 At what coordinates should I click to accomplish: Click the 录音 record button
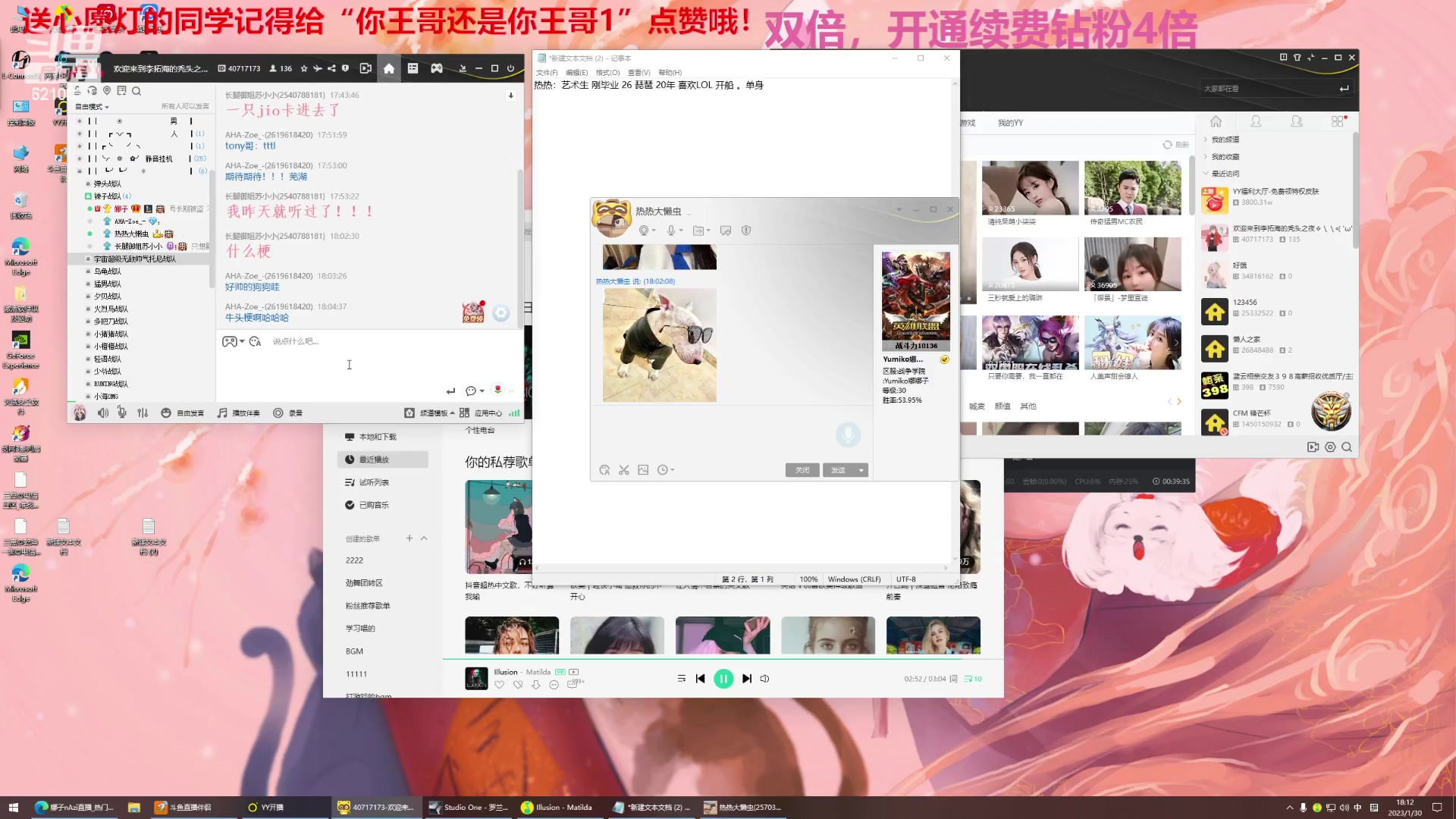[x=287, y=413]
